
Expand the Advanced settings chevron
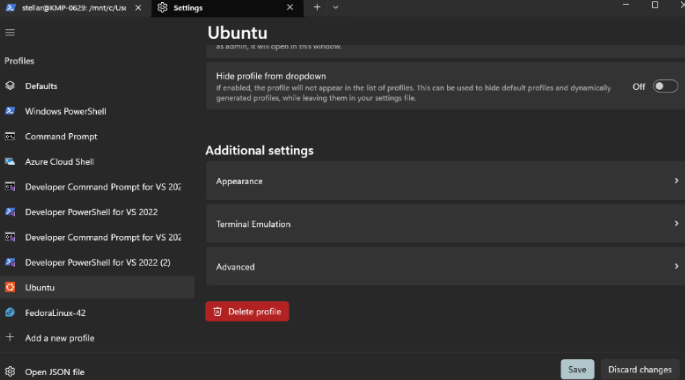(x=676, y=266)
